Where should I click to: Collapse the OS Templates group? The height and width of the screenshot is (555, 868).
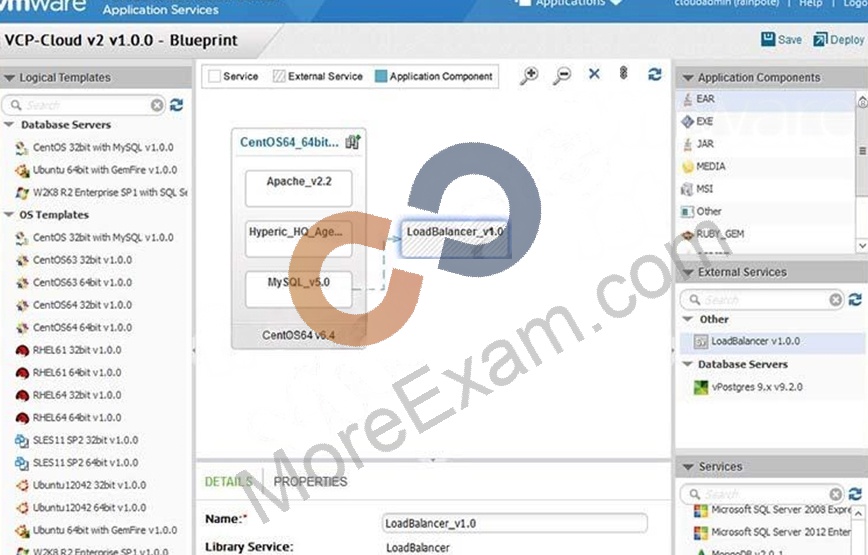[x=9, y=215]
